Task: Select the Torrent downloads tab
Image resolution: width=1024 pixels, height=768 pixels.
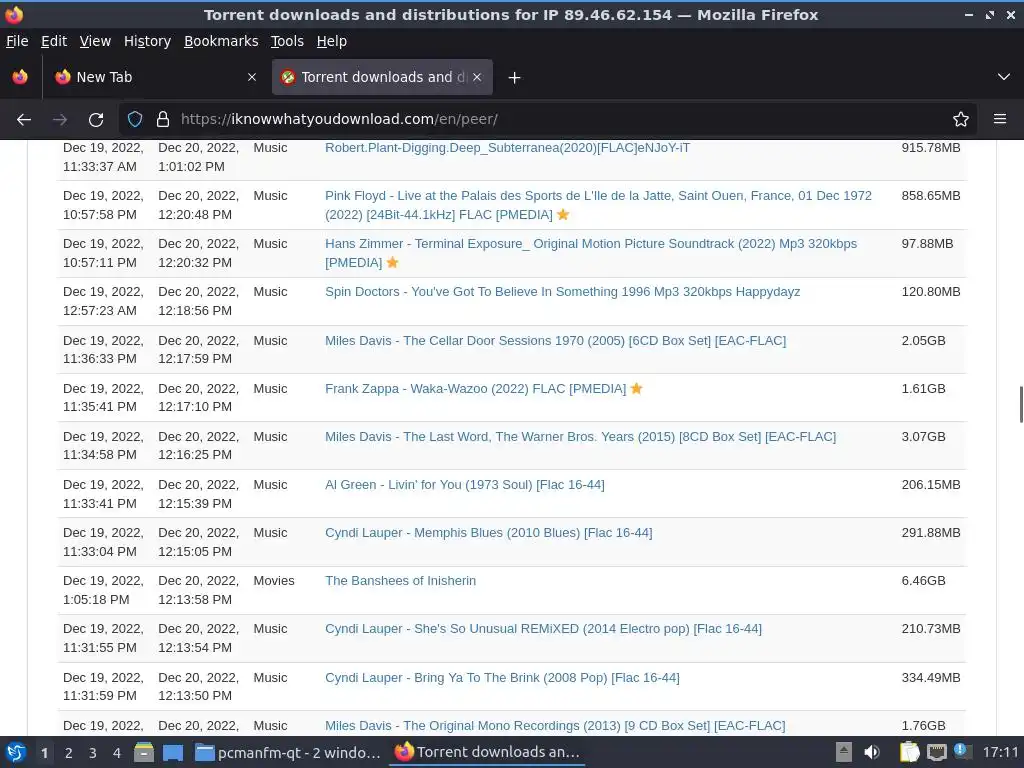Action: (x=382, y=77)
